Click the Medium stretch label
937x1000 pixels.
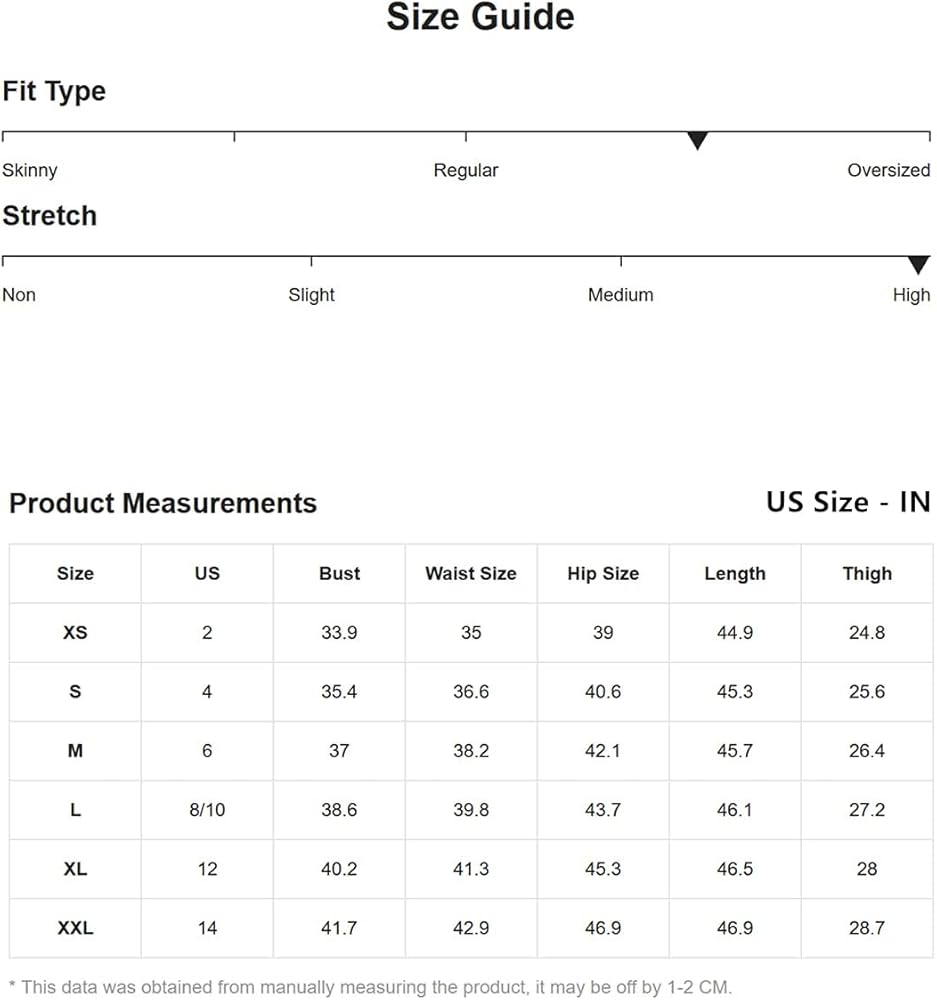620,295
